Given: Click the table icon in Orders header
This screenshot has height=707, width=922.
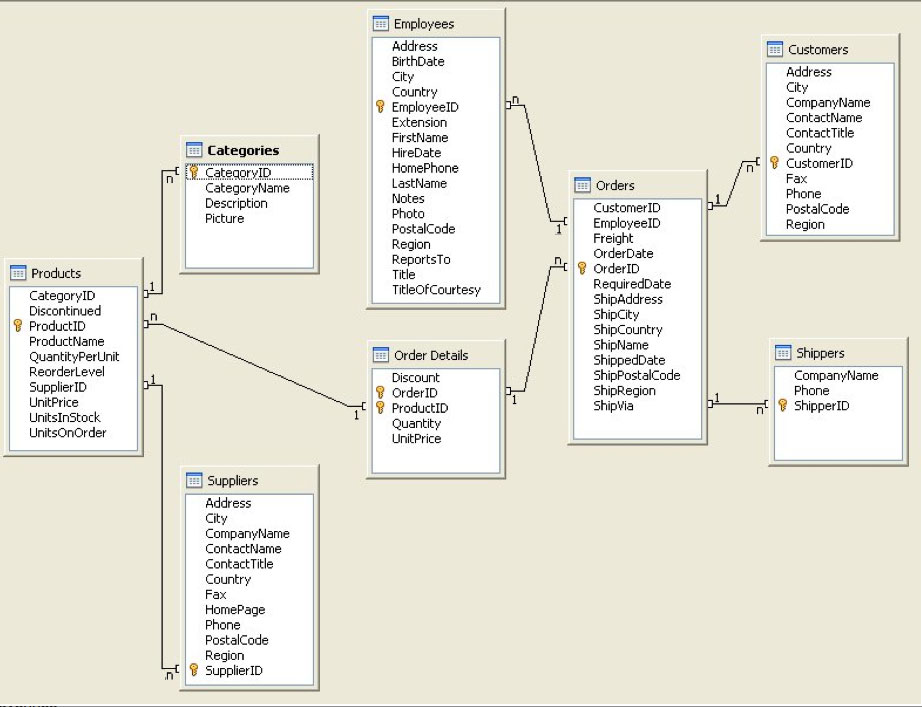Looking at the screenshot, I should pyautogui.click(x=582, y=185).
